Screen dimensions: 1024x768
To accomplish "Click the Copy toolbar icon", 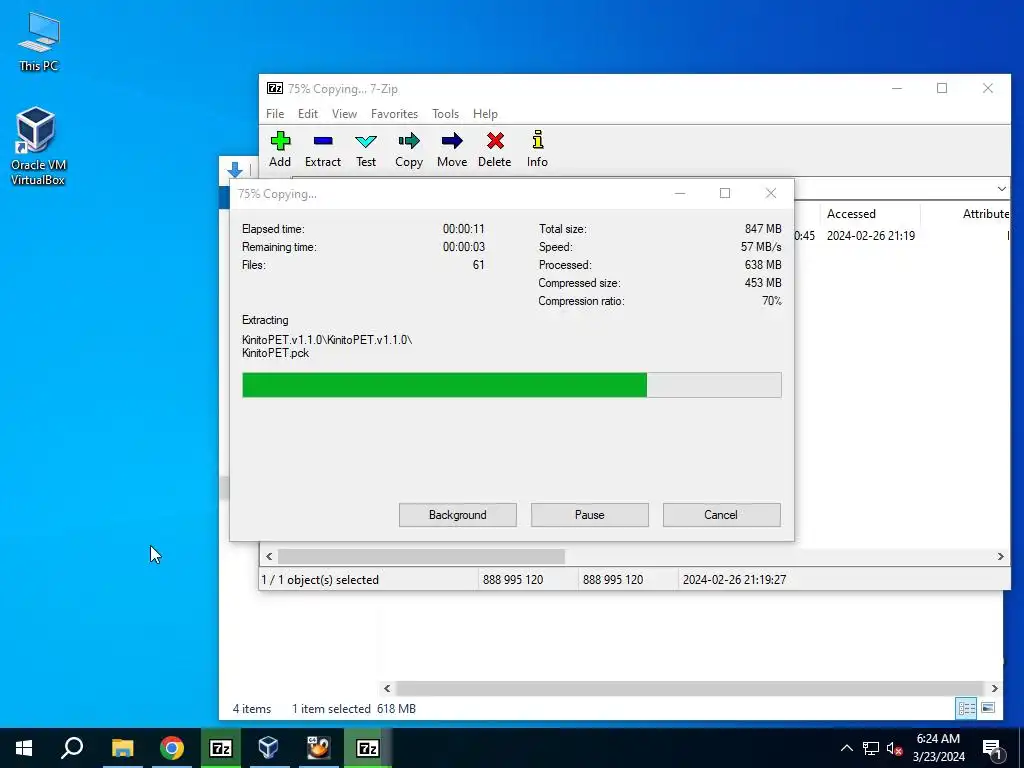I will click(x=409, y=150).
